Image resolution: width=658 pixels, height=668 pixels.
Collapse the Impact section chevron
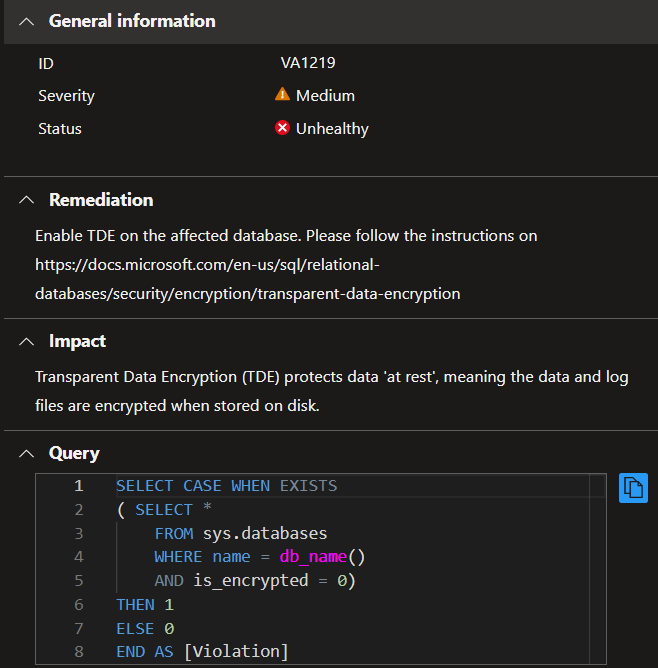[x=26, y=341]
